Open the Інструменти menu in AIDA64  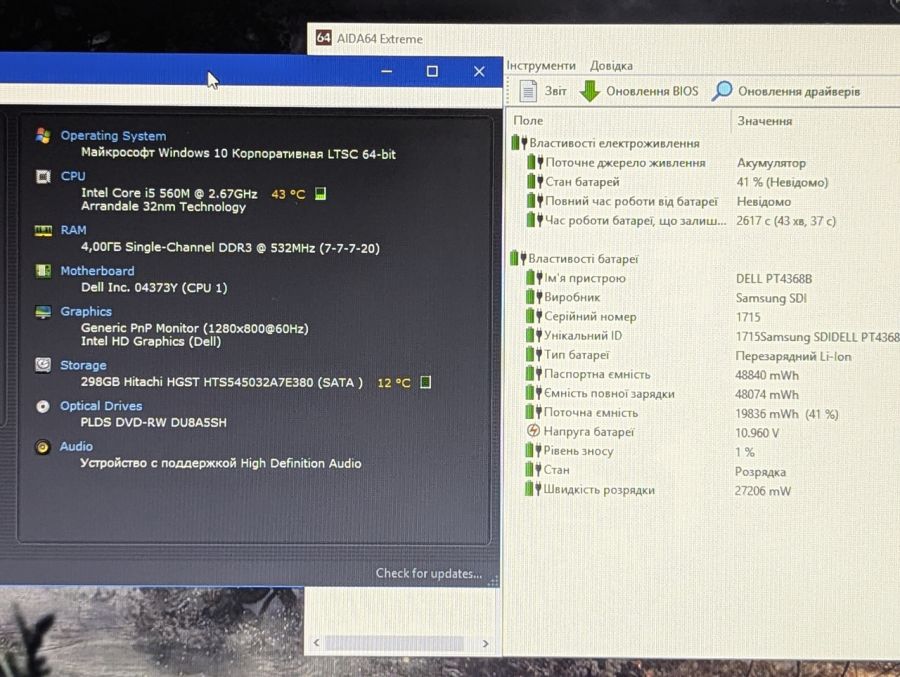pyautogui.click(x=541, y=65)
